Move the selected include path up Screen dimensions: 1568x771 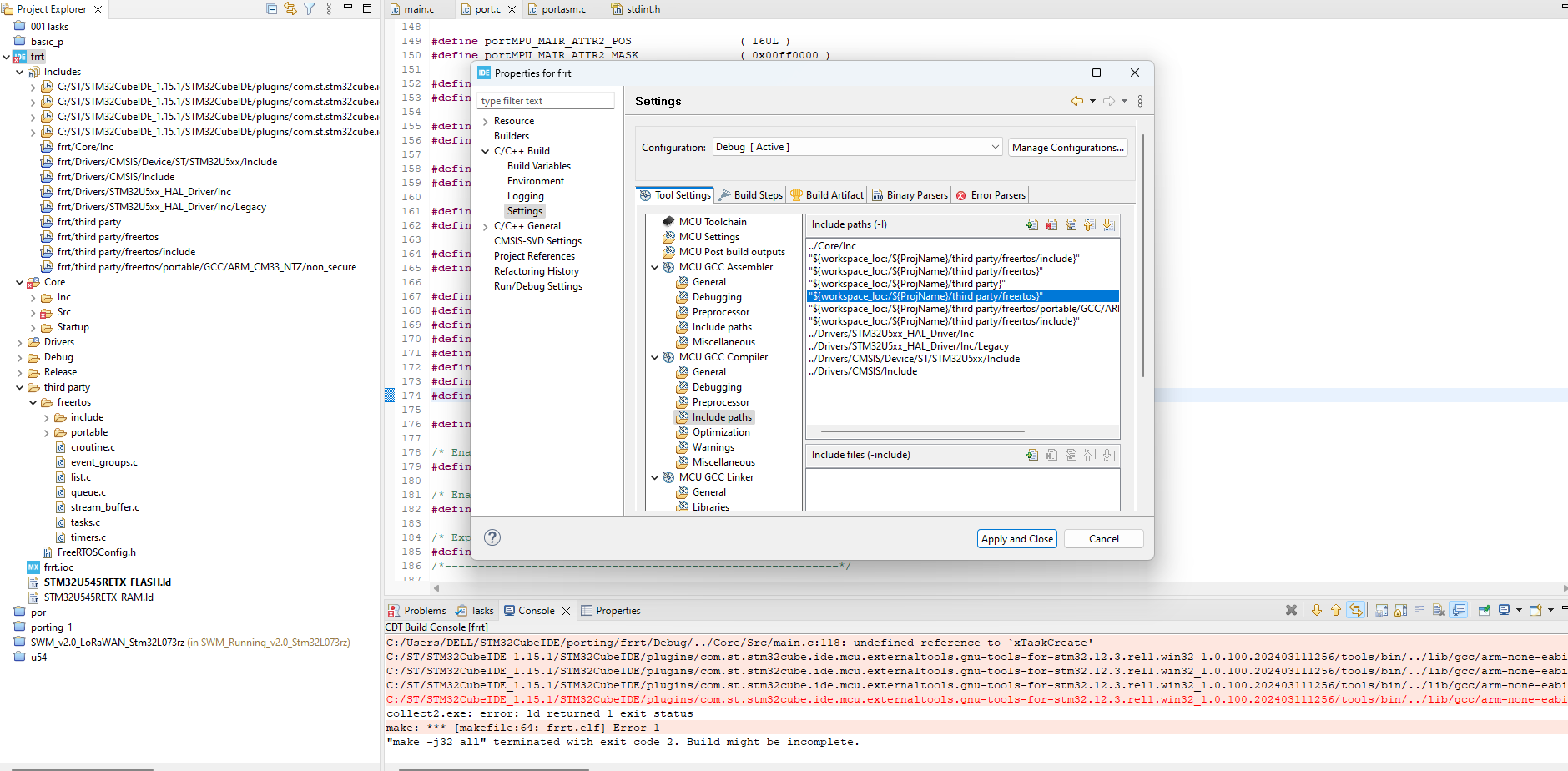(x=1089, y=224)
